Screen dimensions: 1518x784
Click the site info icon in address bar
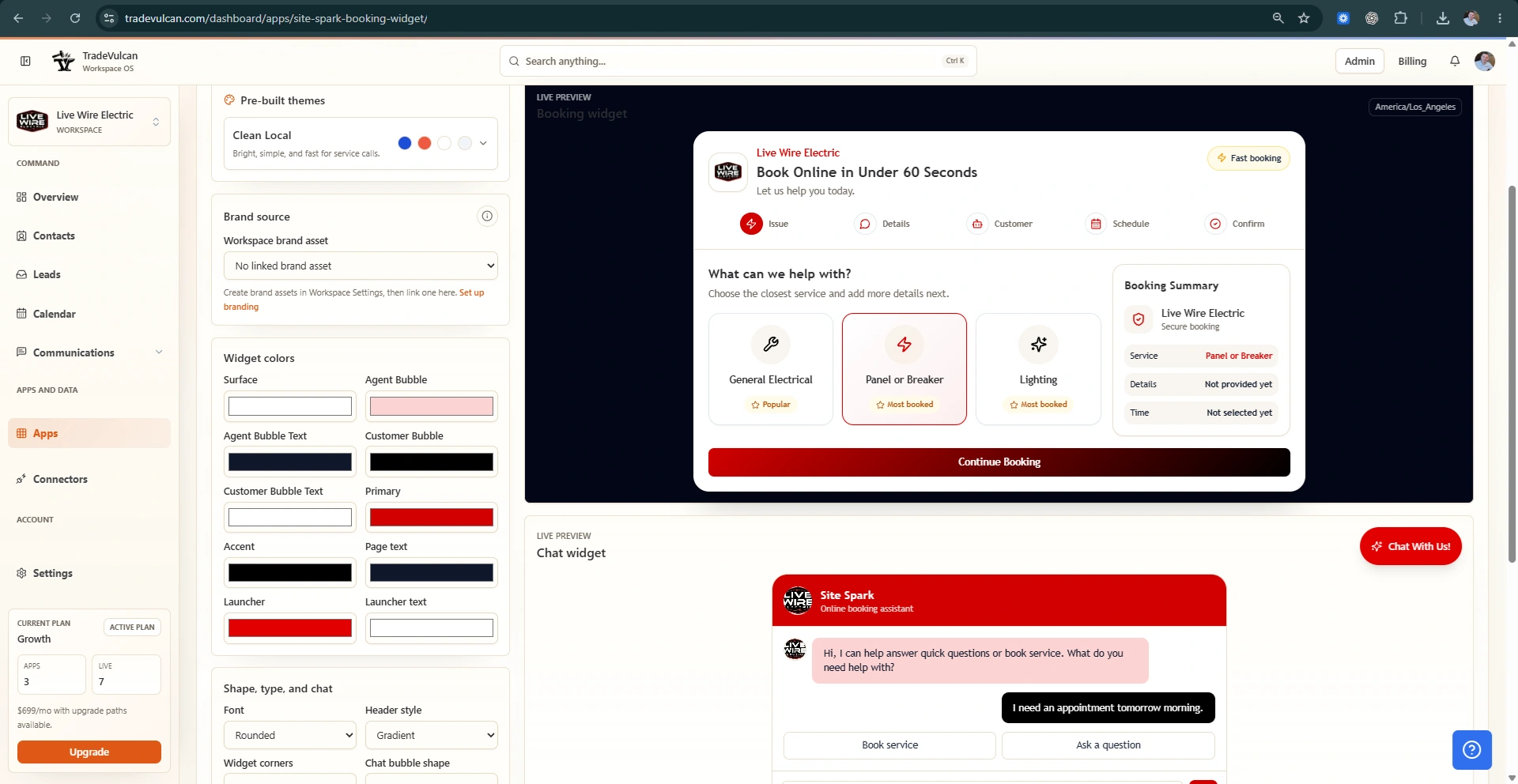(x=109, y=18)
